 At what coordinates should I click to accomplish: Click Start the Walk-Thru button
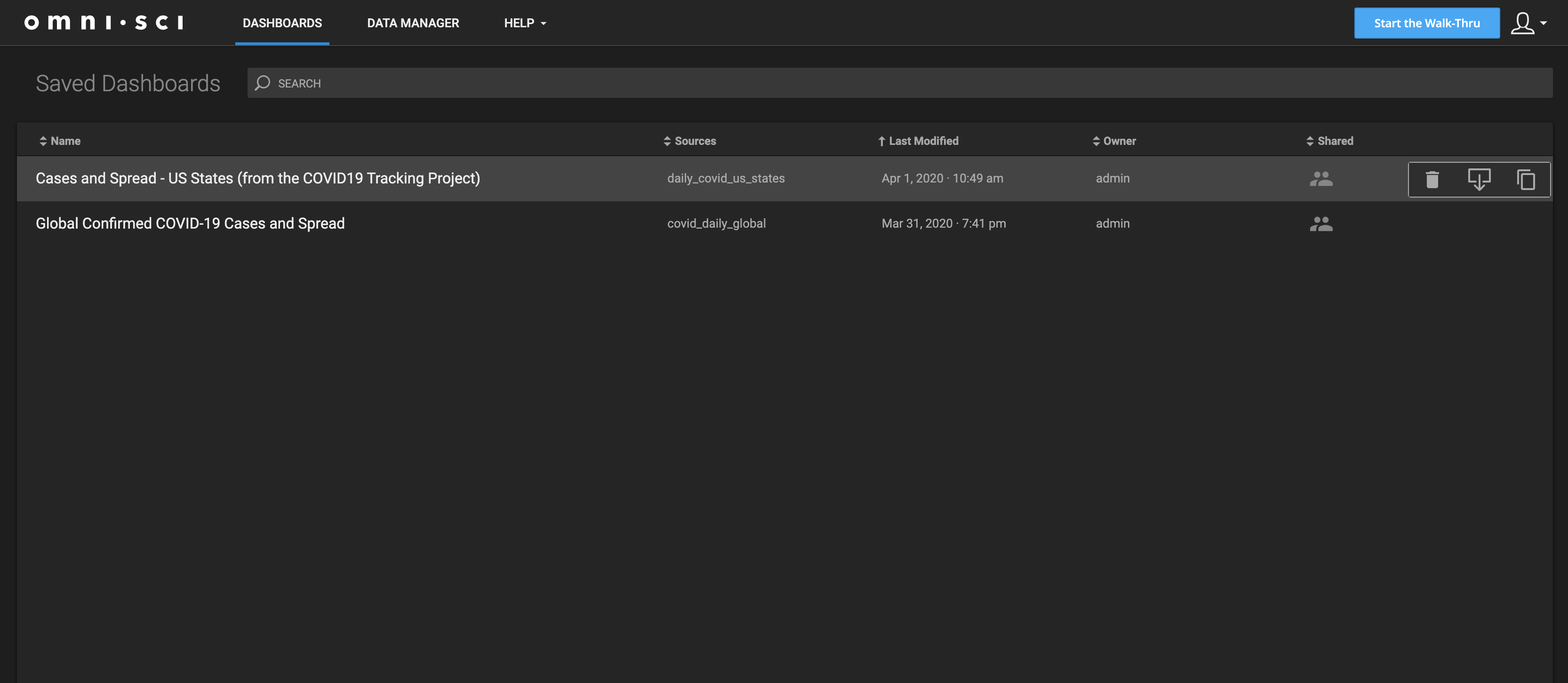[x=1426, y=23]
